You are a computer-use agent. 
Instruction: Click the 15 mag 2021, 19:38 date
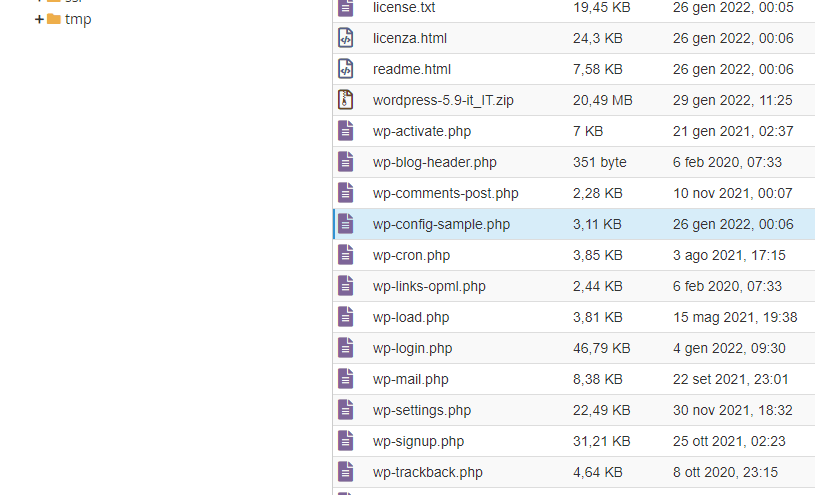pyautogui.click(x=735, y=318)
